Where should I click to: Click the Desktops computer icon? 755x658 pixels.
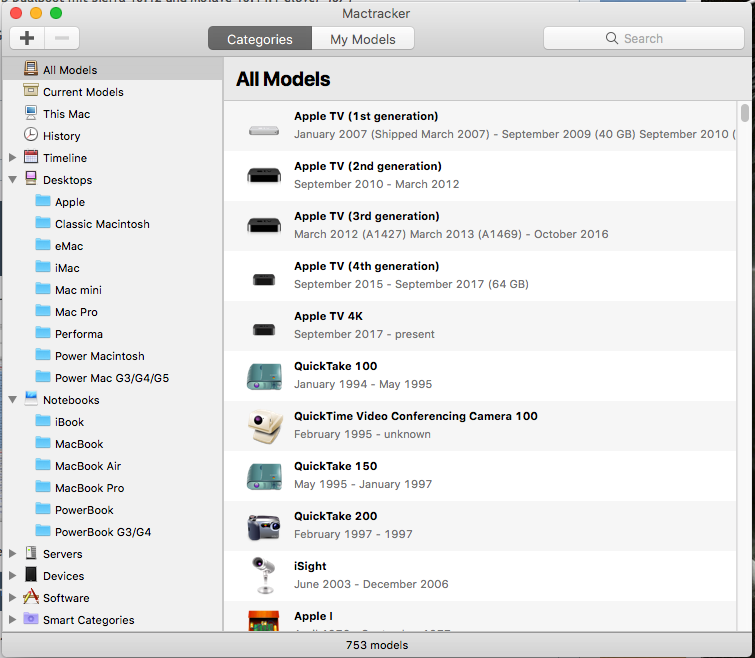pyautogui.click(x=31, y=179)
